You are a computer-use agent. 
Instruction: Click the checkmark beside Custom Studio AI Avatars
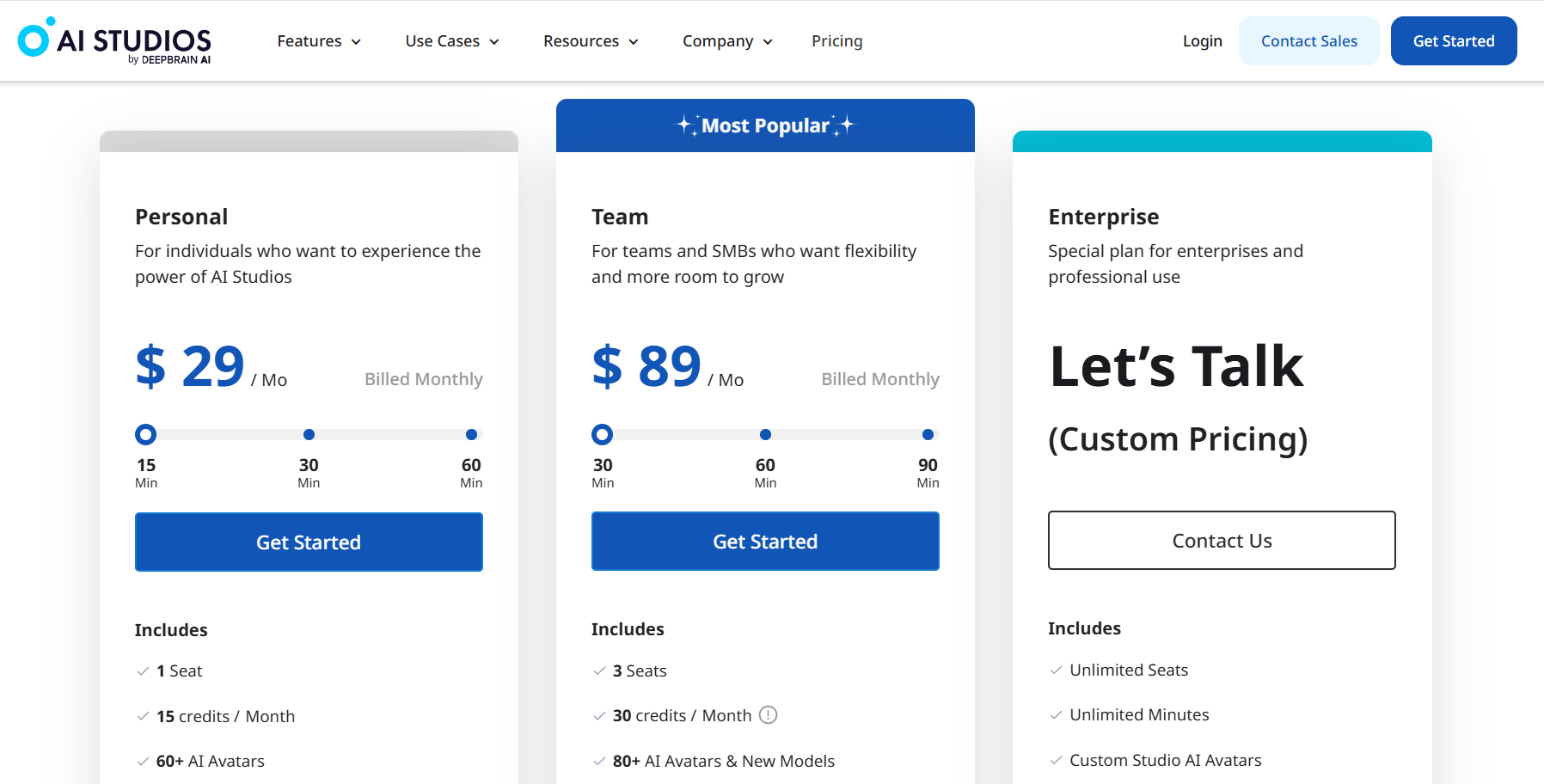pyautogui.click(x=1056, y=761)
